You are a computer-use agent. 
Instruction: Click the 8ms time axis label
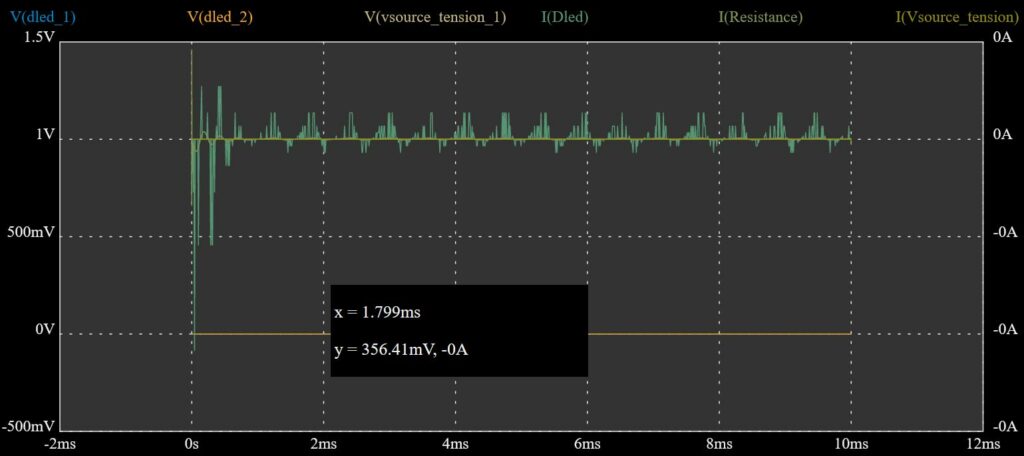[719, 444]
